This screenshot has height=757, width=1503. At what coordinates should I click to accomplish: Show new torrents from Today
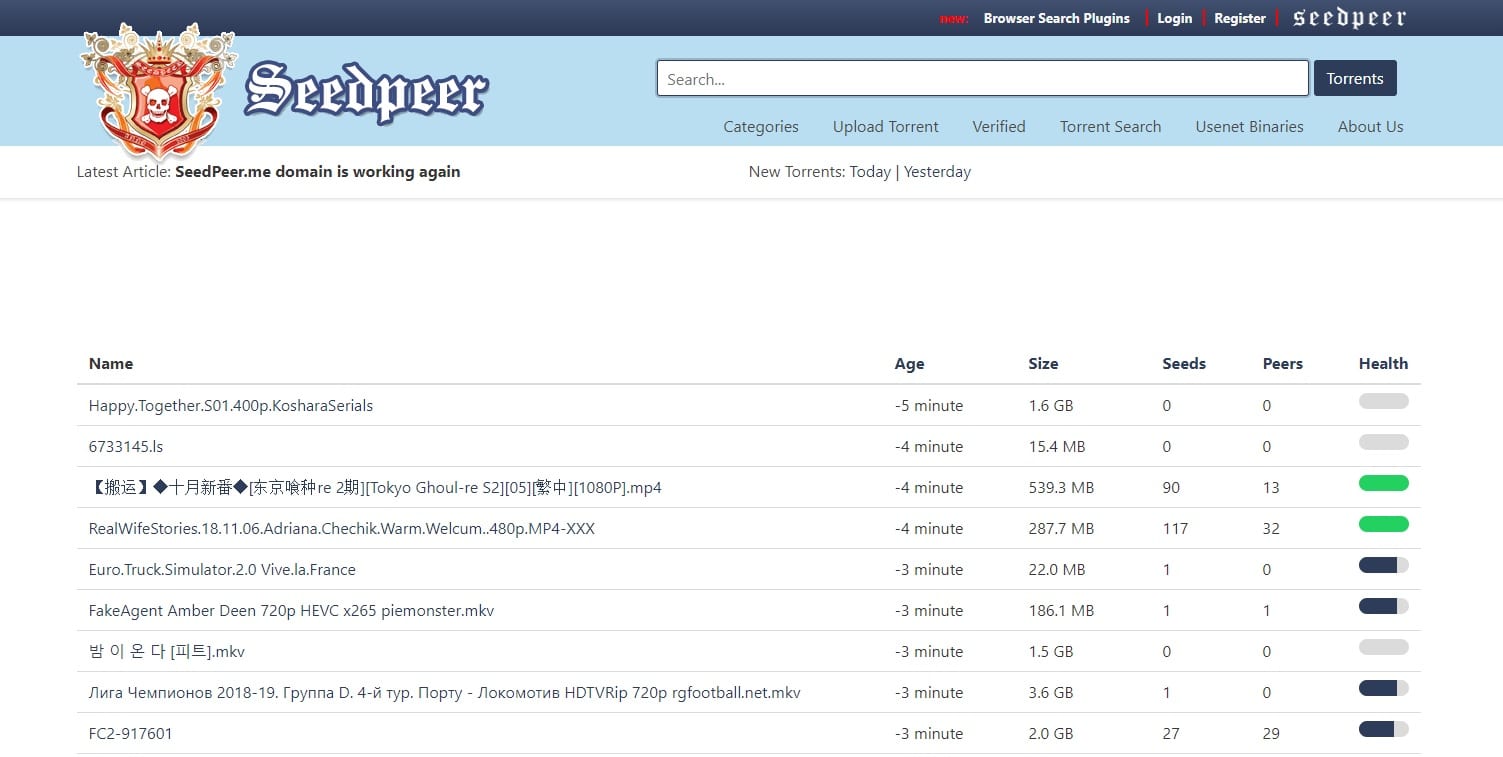pyautogui.click(x=870, y=172)
